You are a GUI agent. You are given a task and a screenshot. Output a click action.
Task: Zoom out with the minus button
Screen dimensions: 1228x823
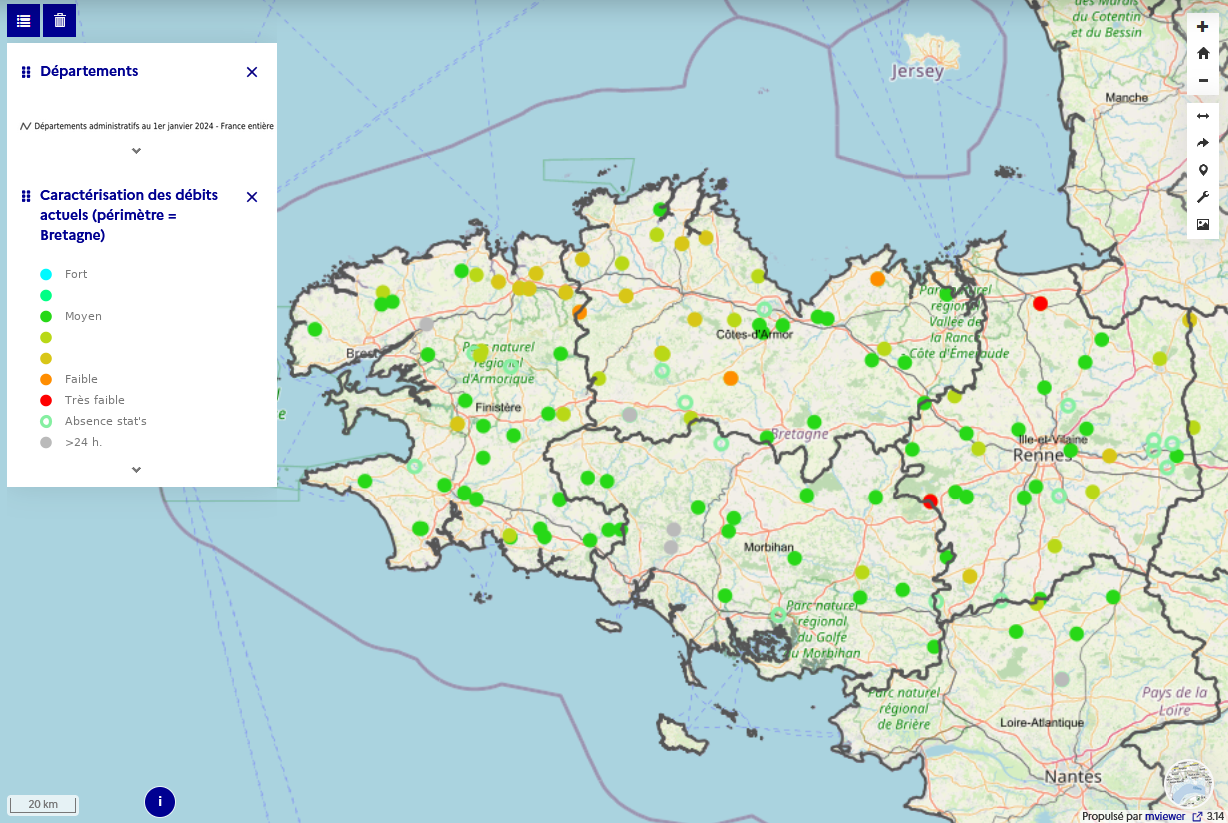tap(1202, 80)
